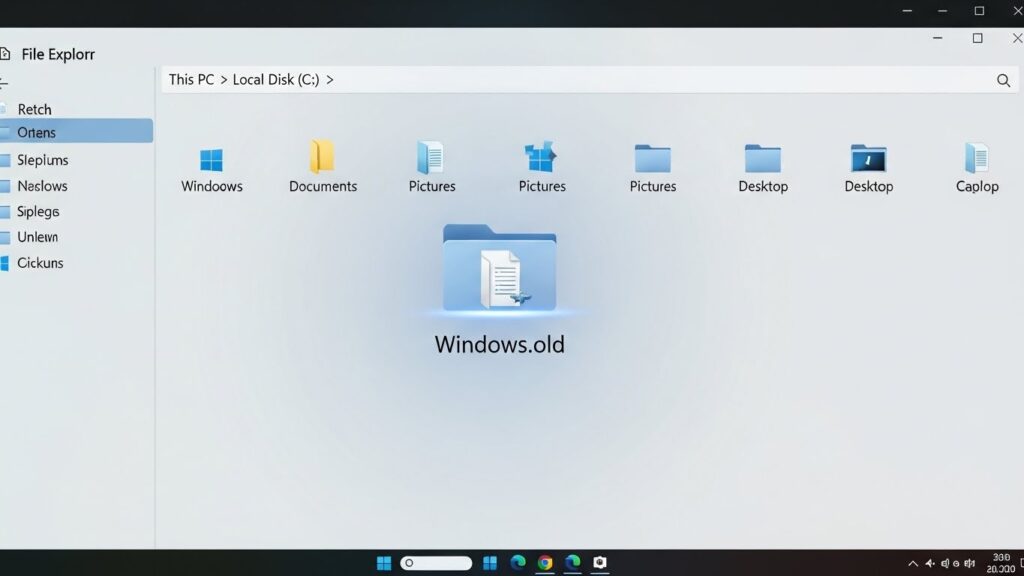Click the taskbar search box
Image resolution: width=1024 pixels, height=576 pixels.
point(436,563)
